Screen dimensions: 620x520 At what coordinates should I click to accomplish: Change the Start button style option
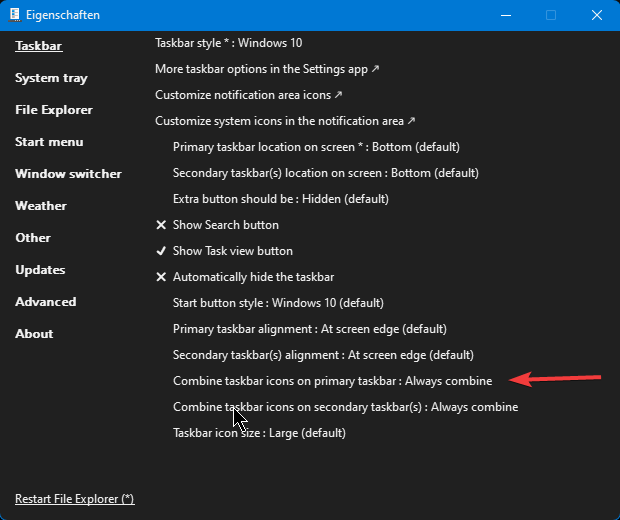coord(278,303)
